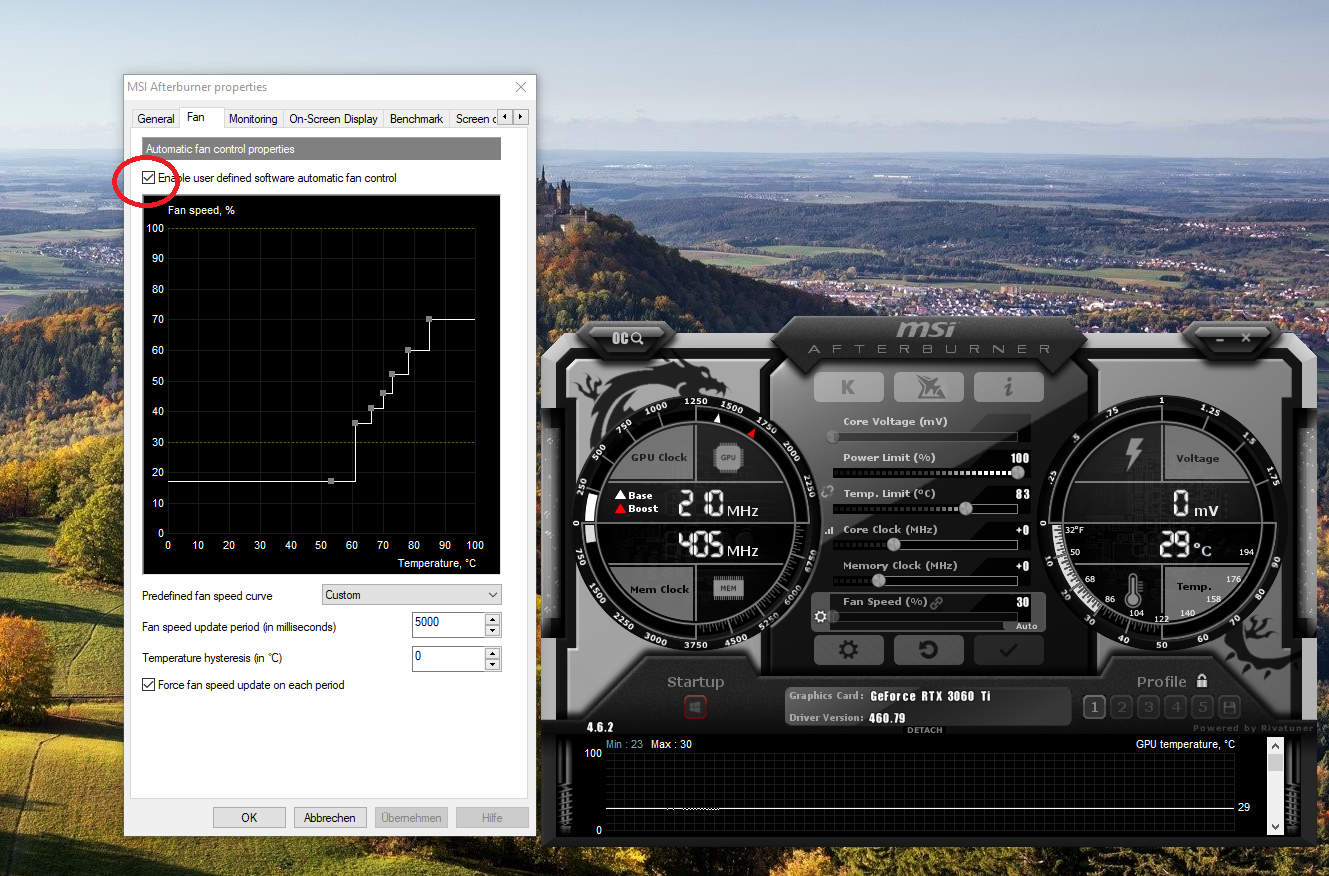Open the partially visible Screen capture tab
The image size is (1329, 876).
pyautogui.click(x=473, y=119)
